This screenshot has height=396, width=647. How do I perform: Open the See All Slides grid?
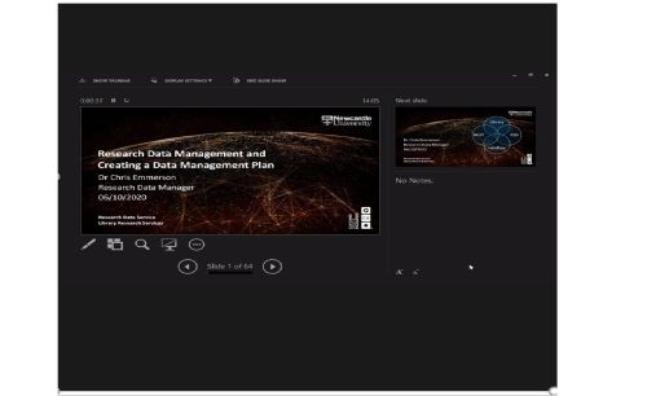[115, 244]
